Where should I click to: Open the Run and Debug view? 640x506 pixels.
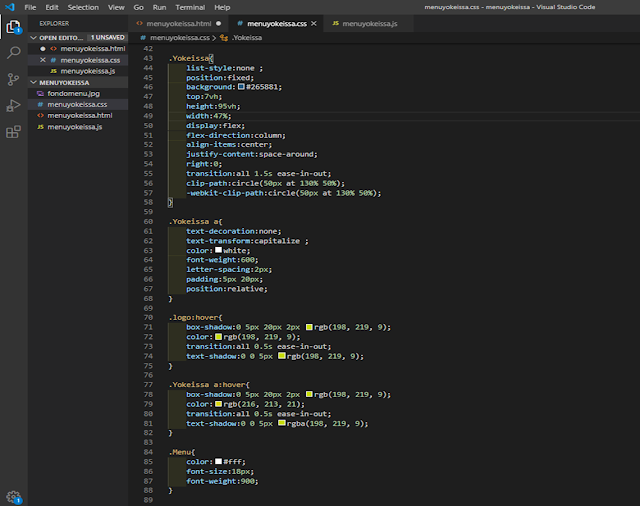pos(13,105)
